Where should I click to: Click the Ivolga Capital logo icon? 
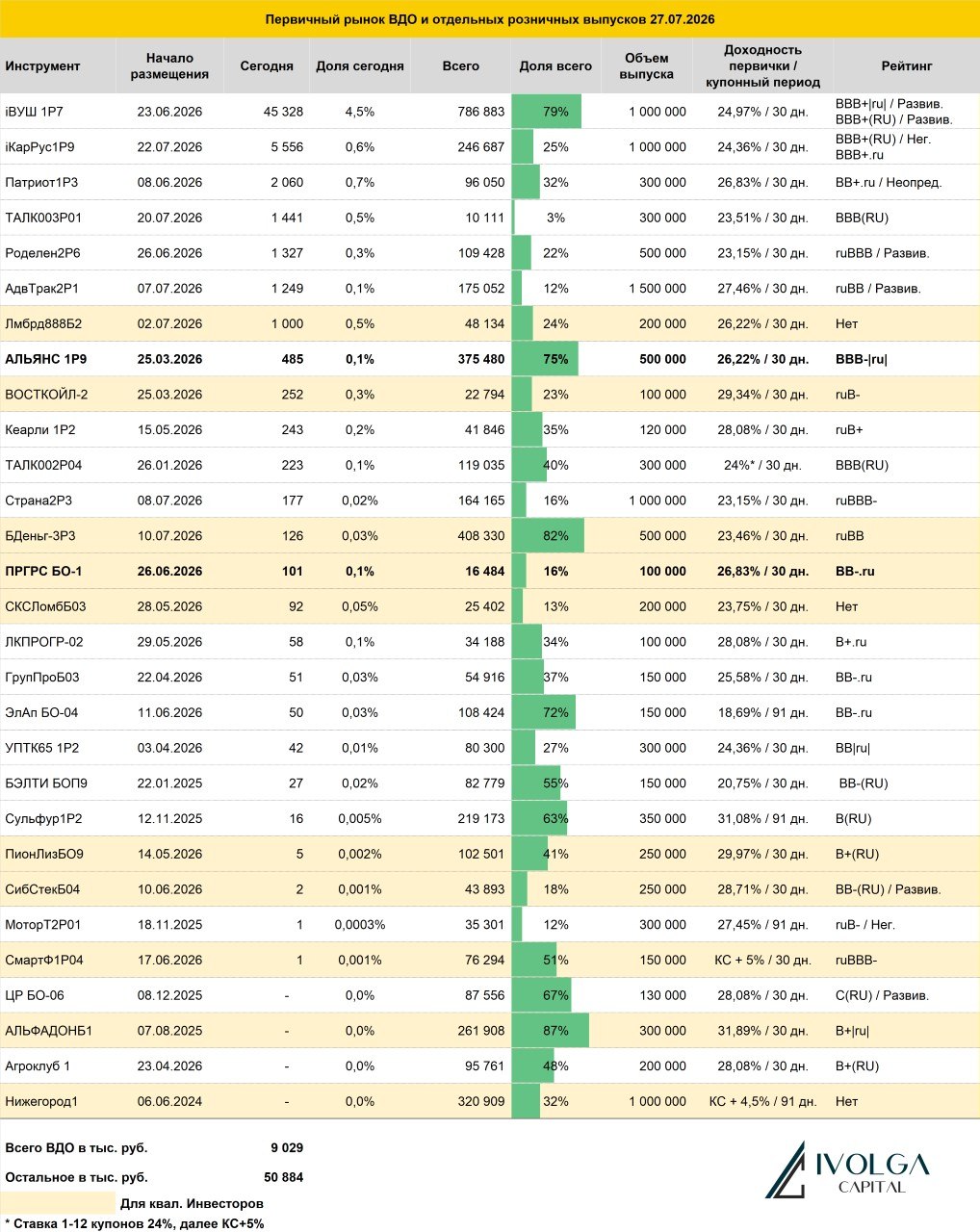[786, 1169]
